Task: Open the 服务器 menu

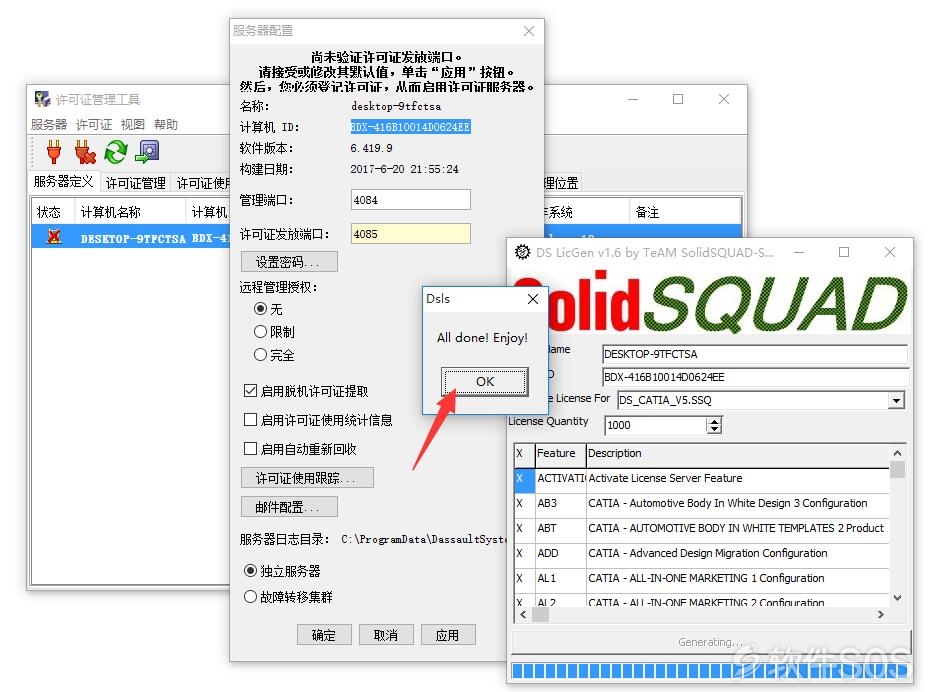Action: coord(49,124)
